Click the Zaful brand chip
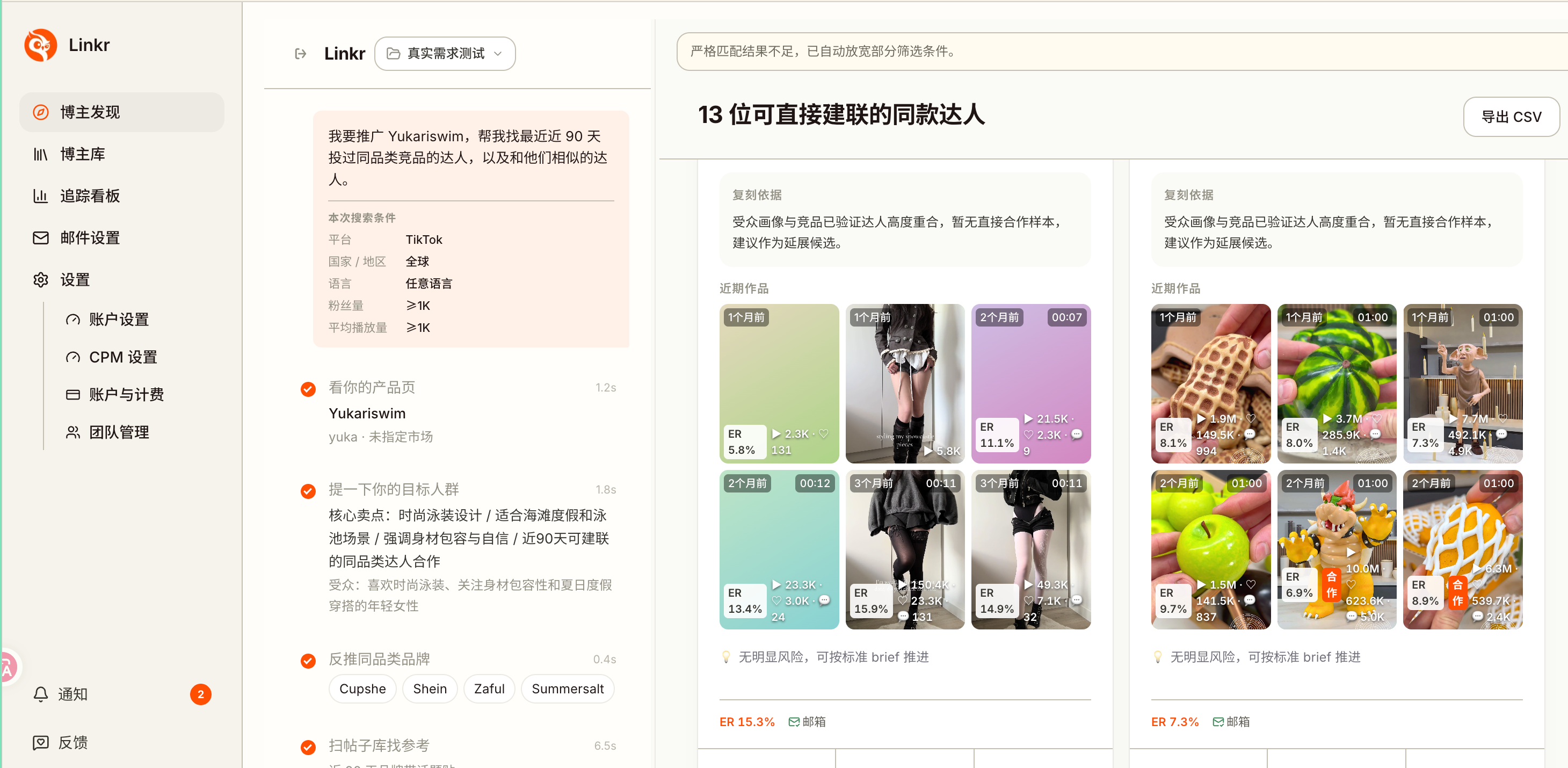 [489, 689]
